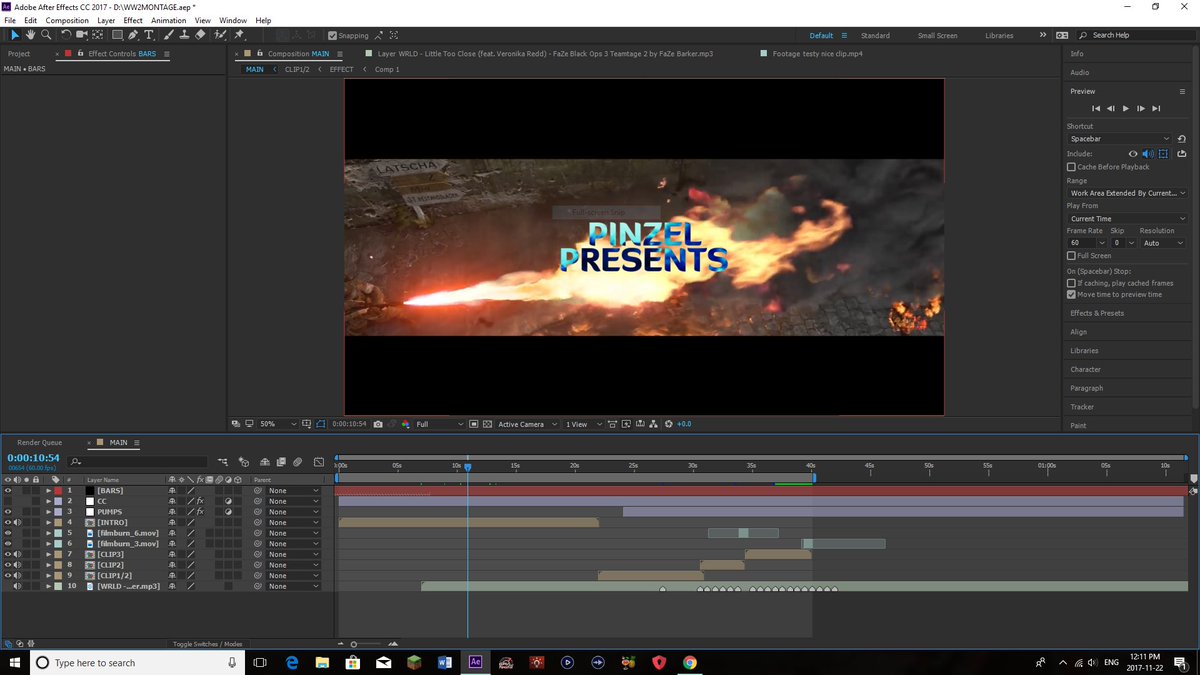Hide the [BARS] layer visibility
This screenshot has width=1200, height=675.
6,490
